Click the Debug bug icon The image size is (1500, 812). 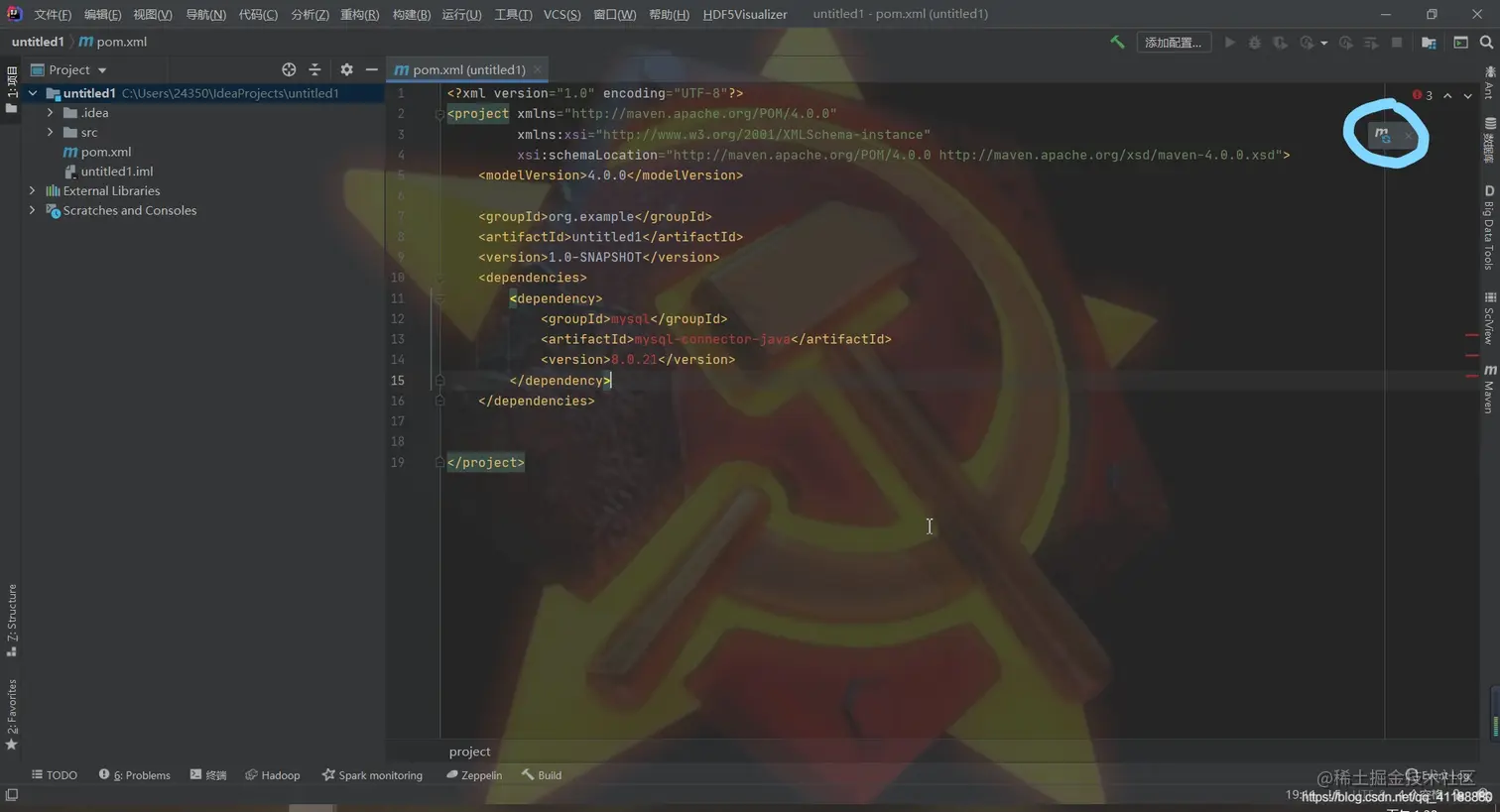[x=1254, y=43]
